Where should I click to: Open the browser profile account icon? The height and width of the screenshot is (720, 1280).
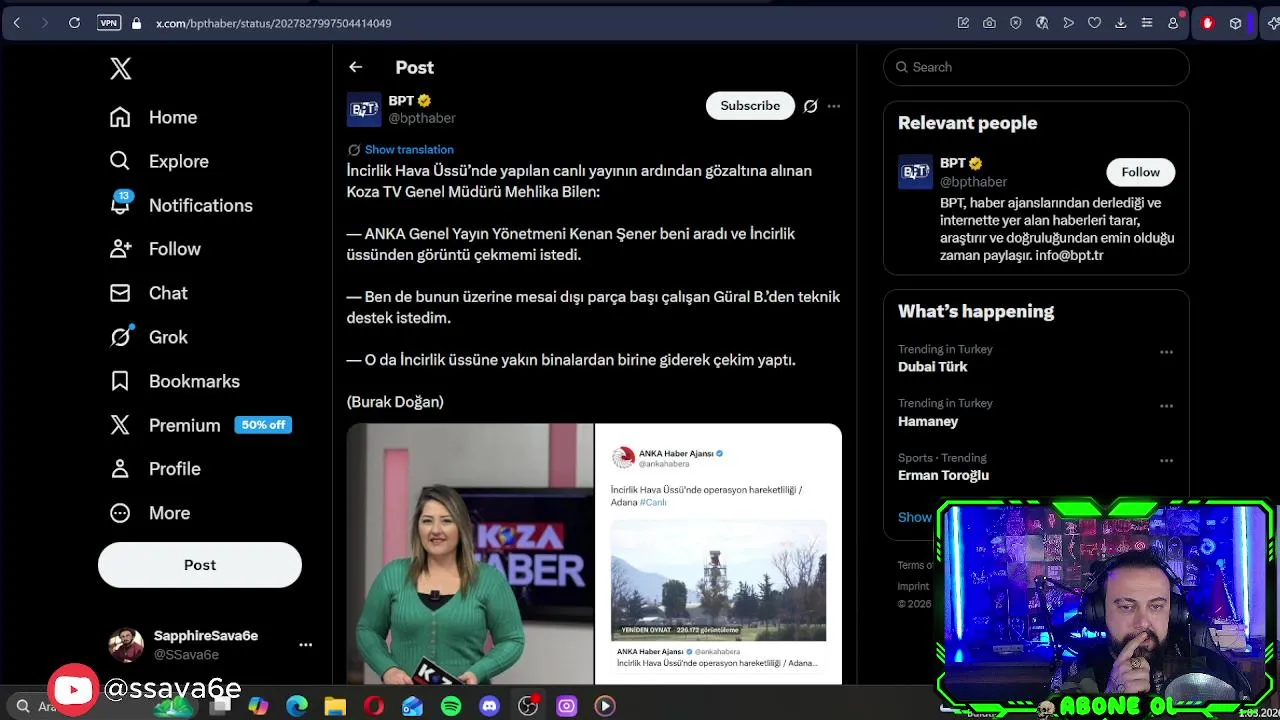point(1174,23)
